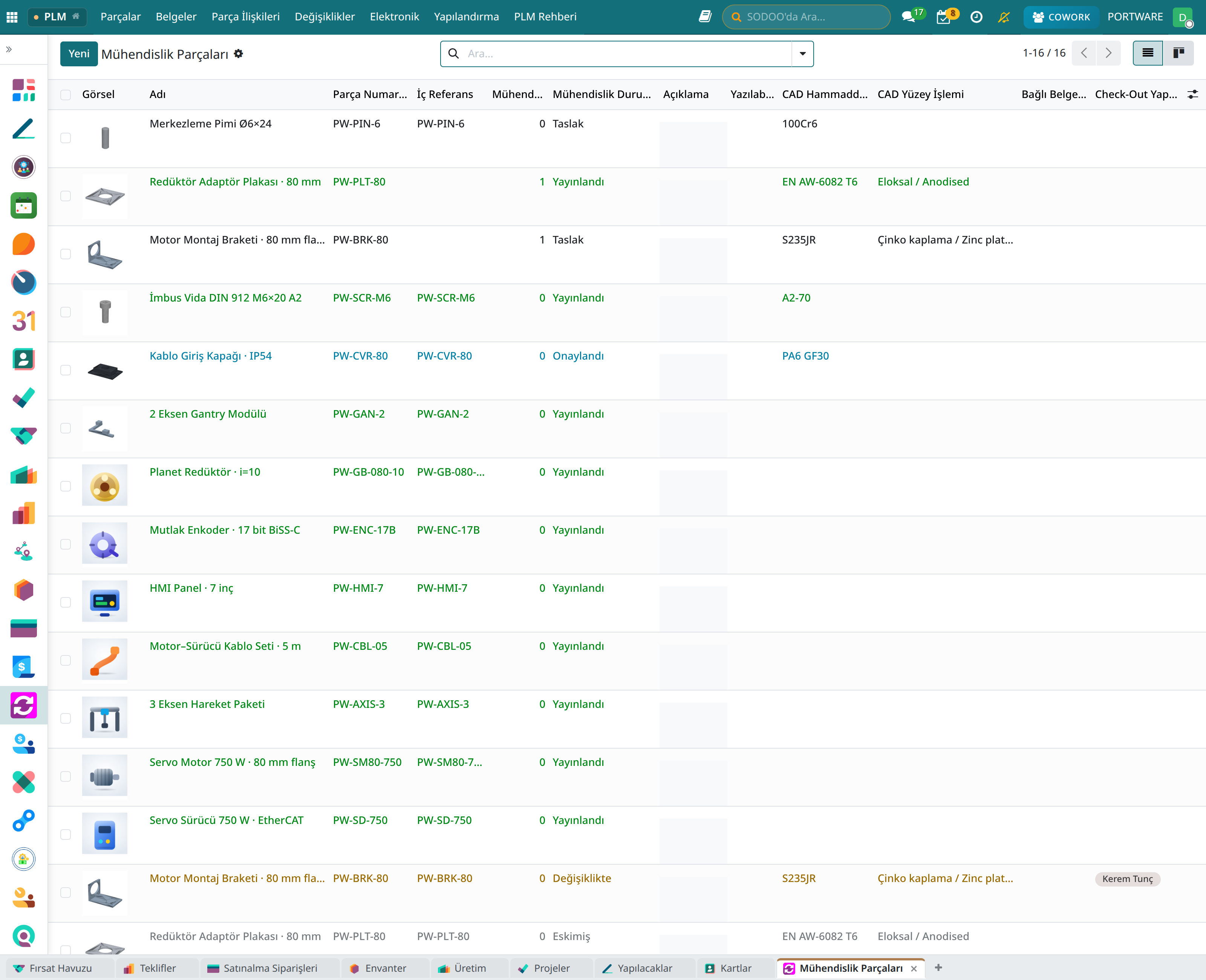1206x980 pixels.
Task: Click the COWORK button
Action: pyautogui.click(x=1061, y=17)
